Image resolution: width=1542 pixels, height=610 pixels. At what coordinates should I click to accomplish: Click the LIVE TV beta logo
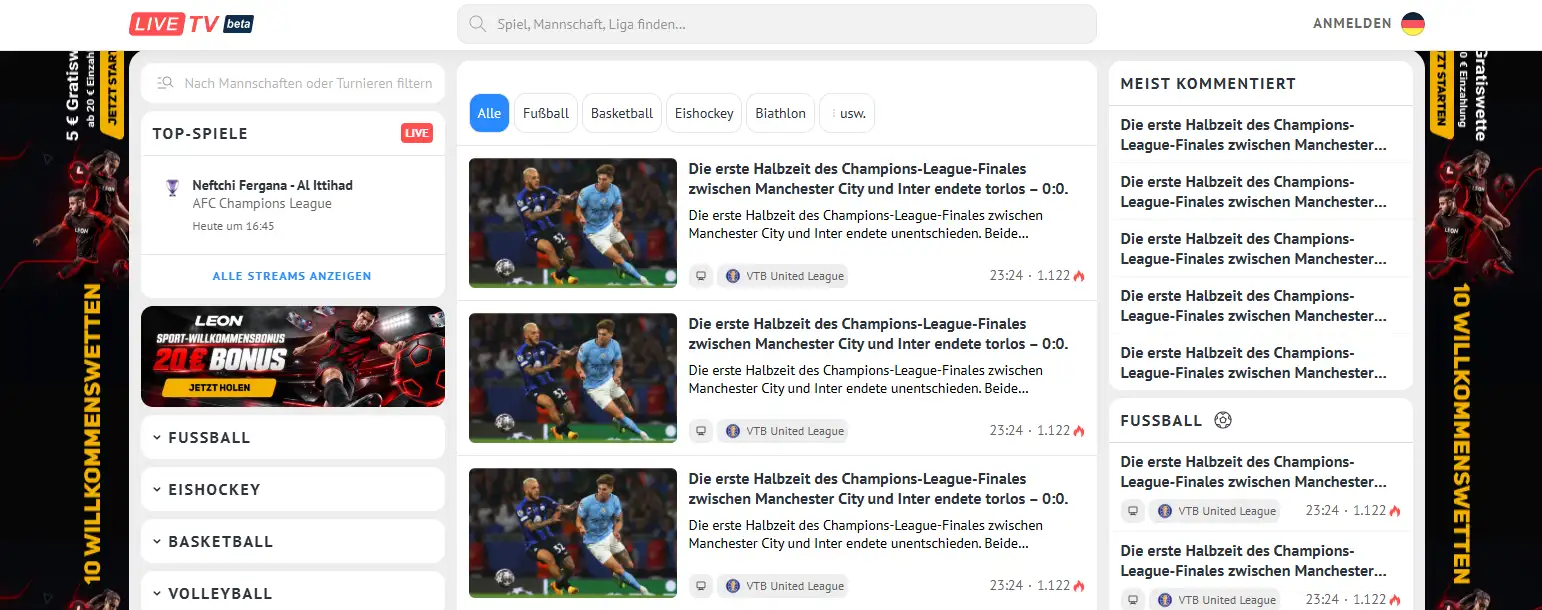[191, 24]
